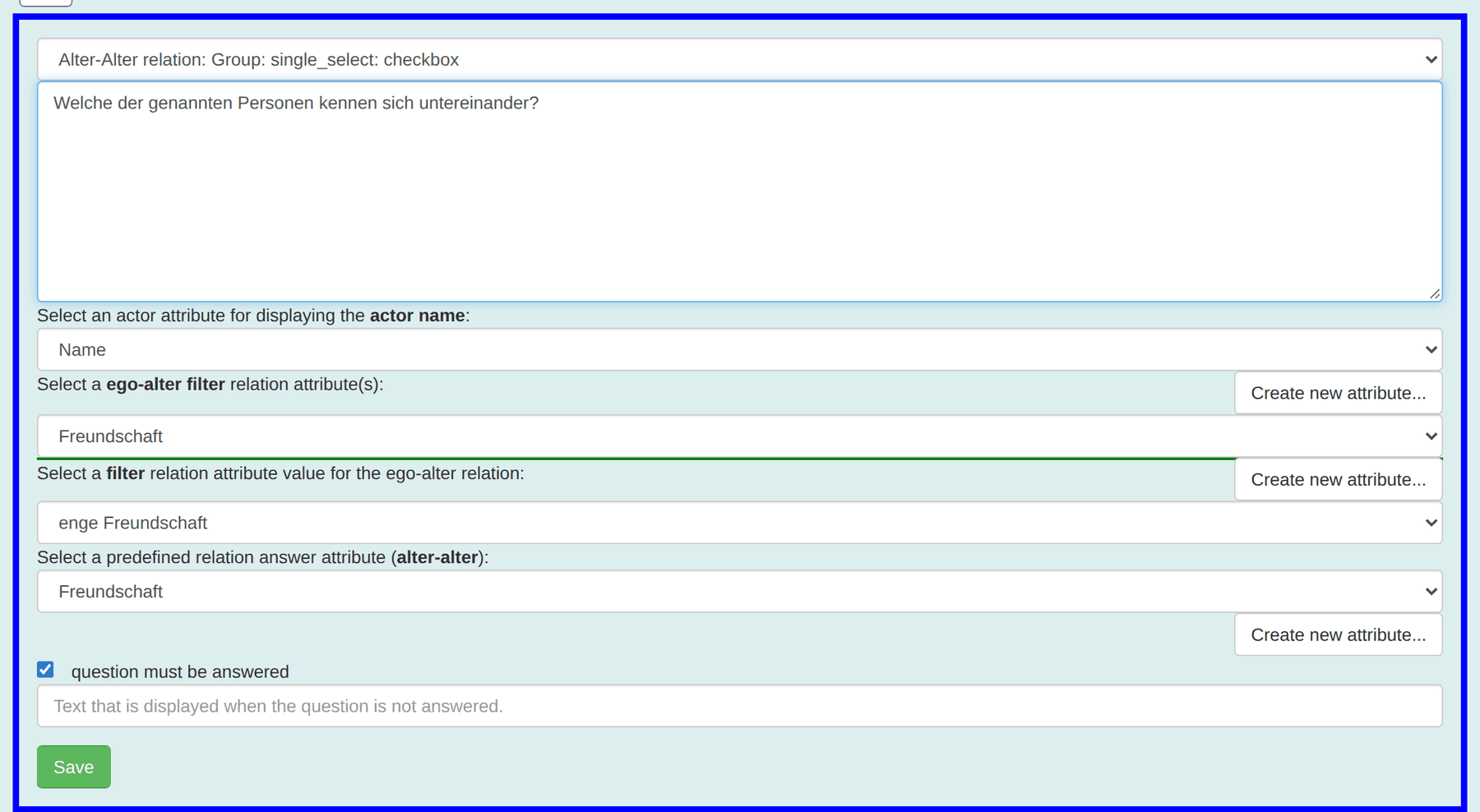This screenshot has width=1480, height=812.
Task: Uncheck 'question must be answered' checkbox
Action: tap(45, 670)
